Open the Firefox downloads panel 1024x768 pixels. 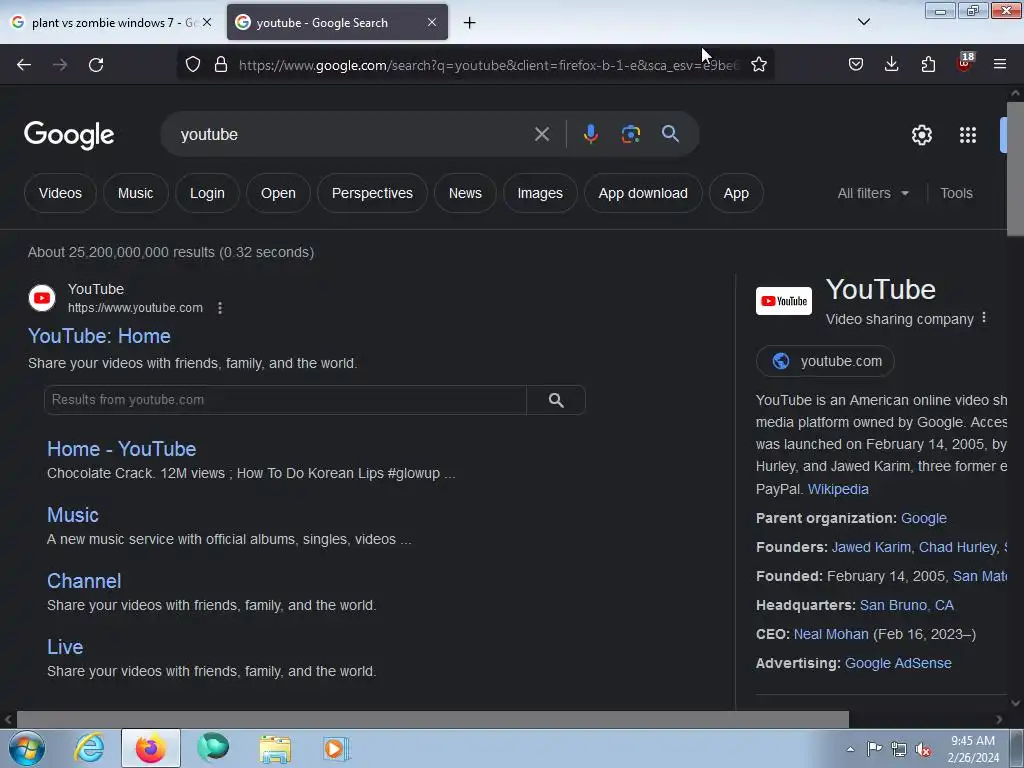coord(891,64)
